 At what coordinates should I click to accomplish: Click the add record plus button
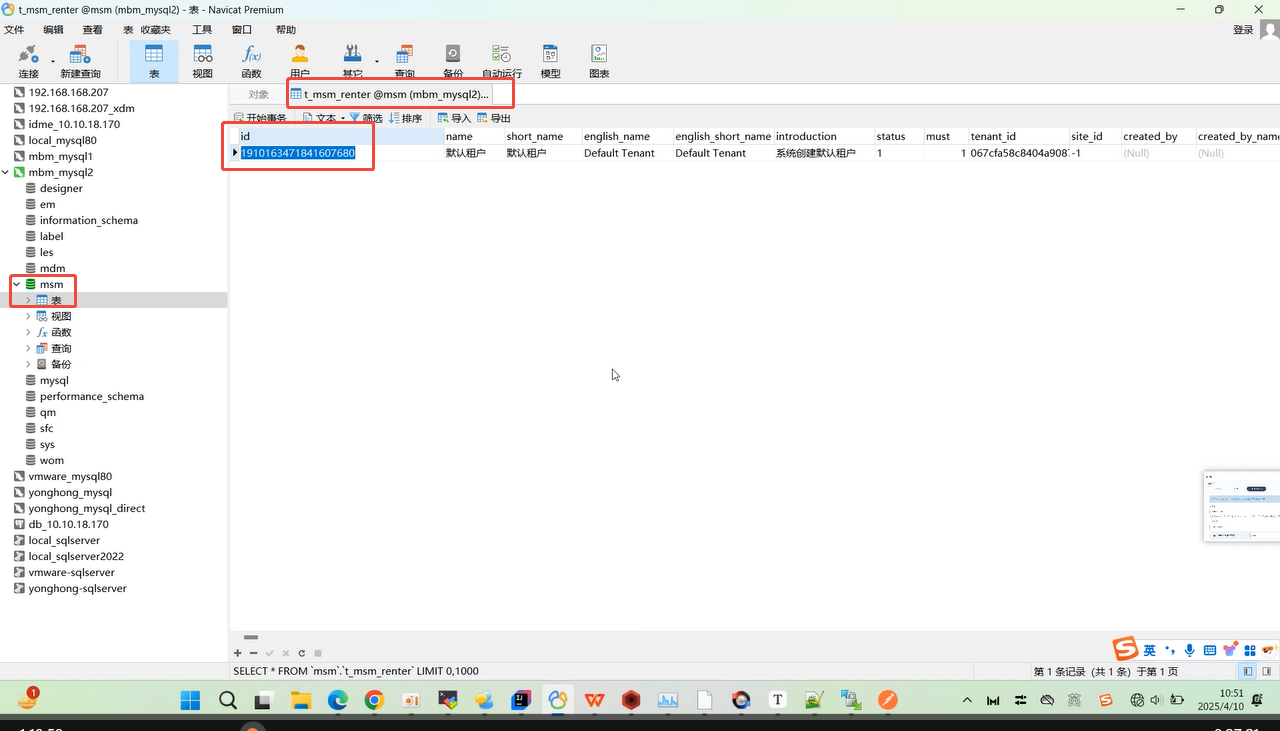[x=237, y=653]
